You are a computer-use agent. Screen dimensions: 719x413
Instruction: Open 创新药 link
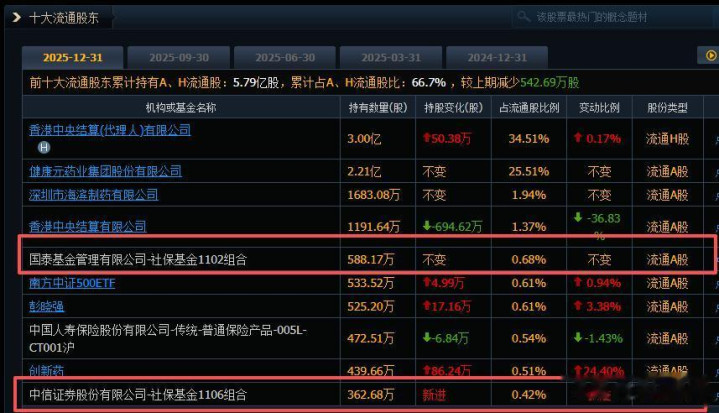(x=46, y=370)
